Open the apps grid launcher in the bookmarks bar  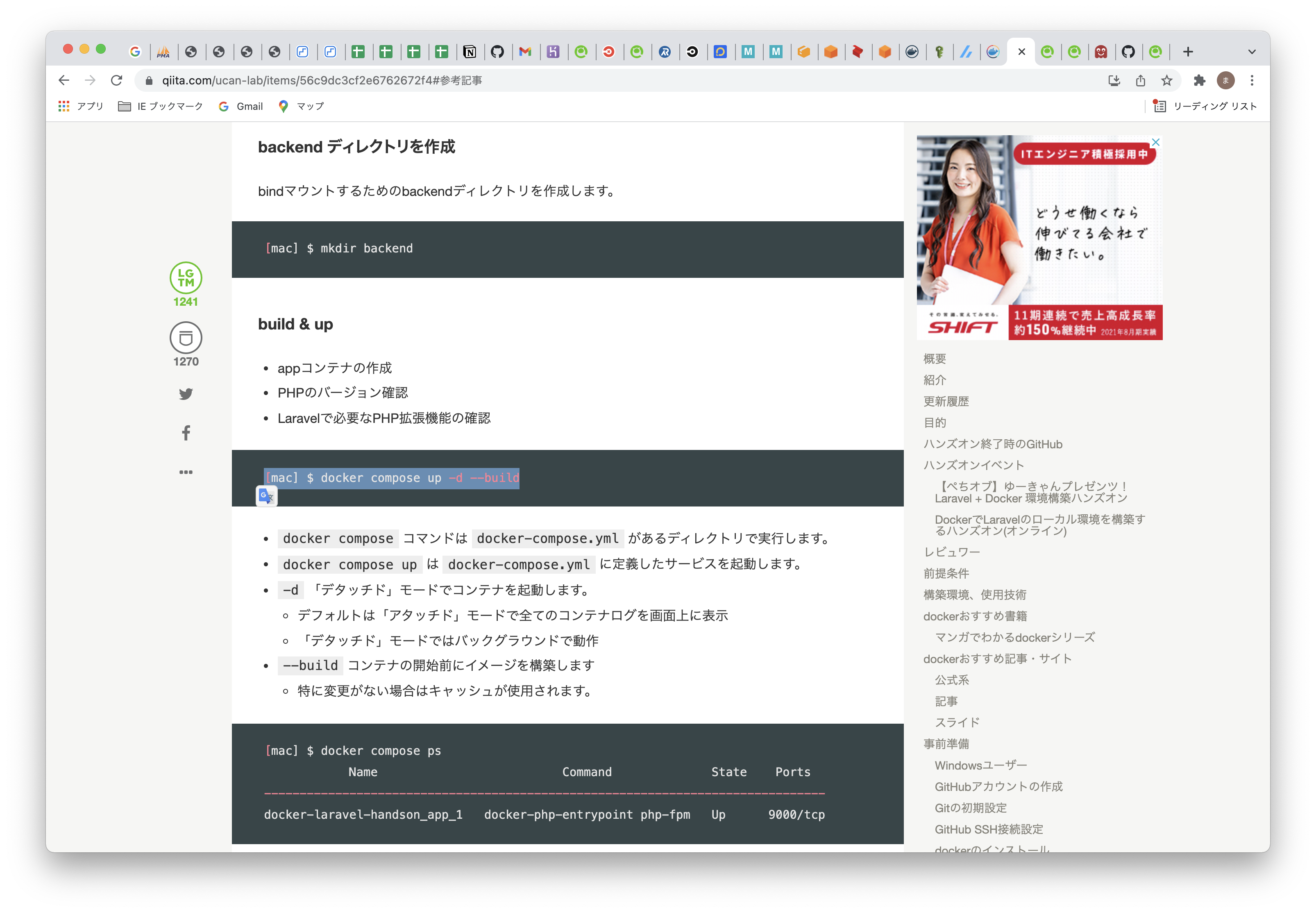pyautogui.click(x=64, y=106)
